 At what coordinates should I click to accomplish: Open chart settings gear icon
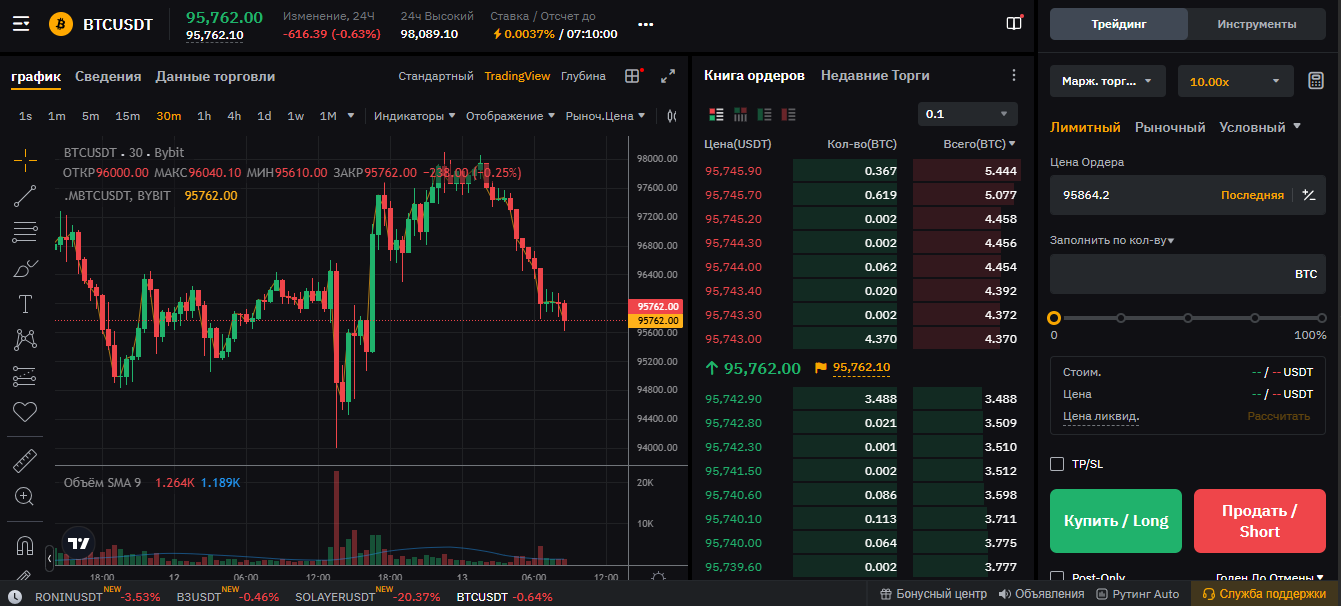pos(659,577)
